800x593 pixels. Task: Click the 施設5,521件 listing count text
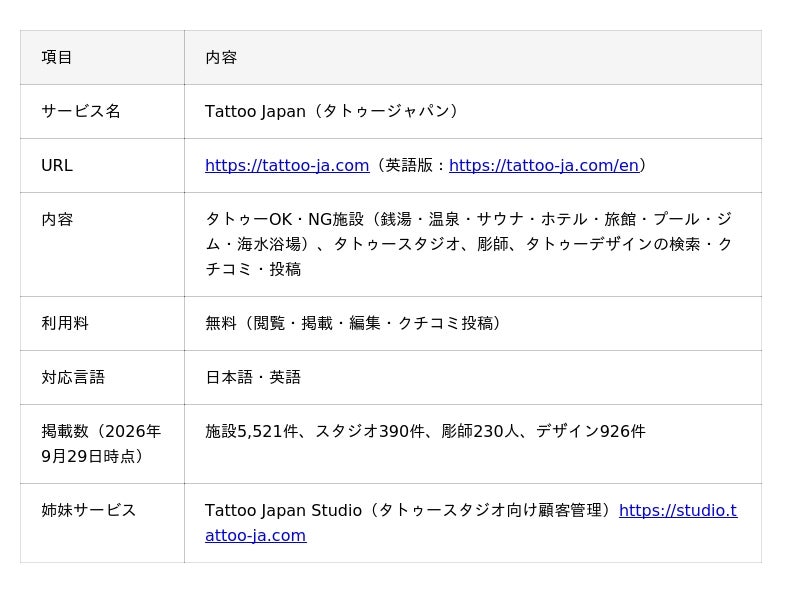click(x=252, y=431)
